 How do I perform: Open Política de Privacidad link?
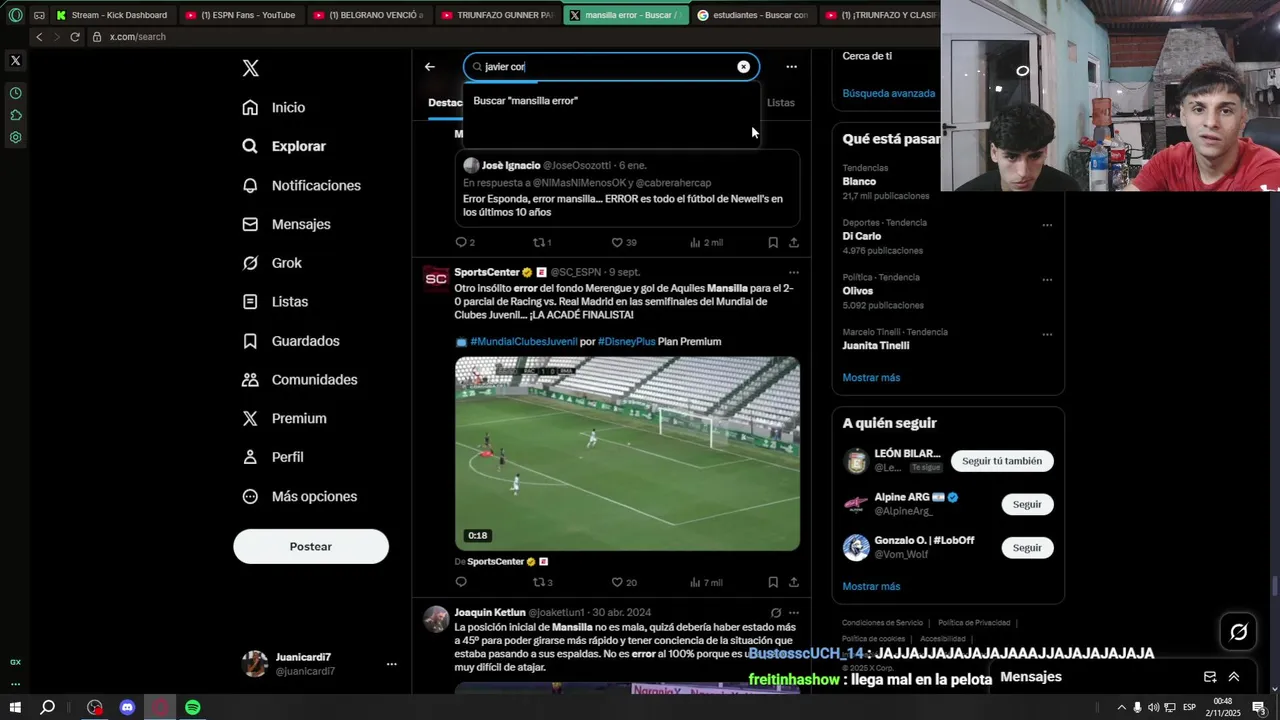click(974, 623)
